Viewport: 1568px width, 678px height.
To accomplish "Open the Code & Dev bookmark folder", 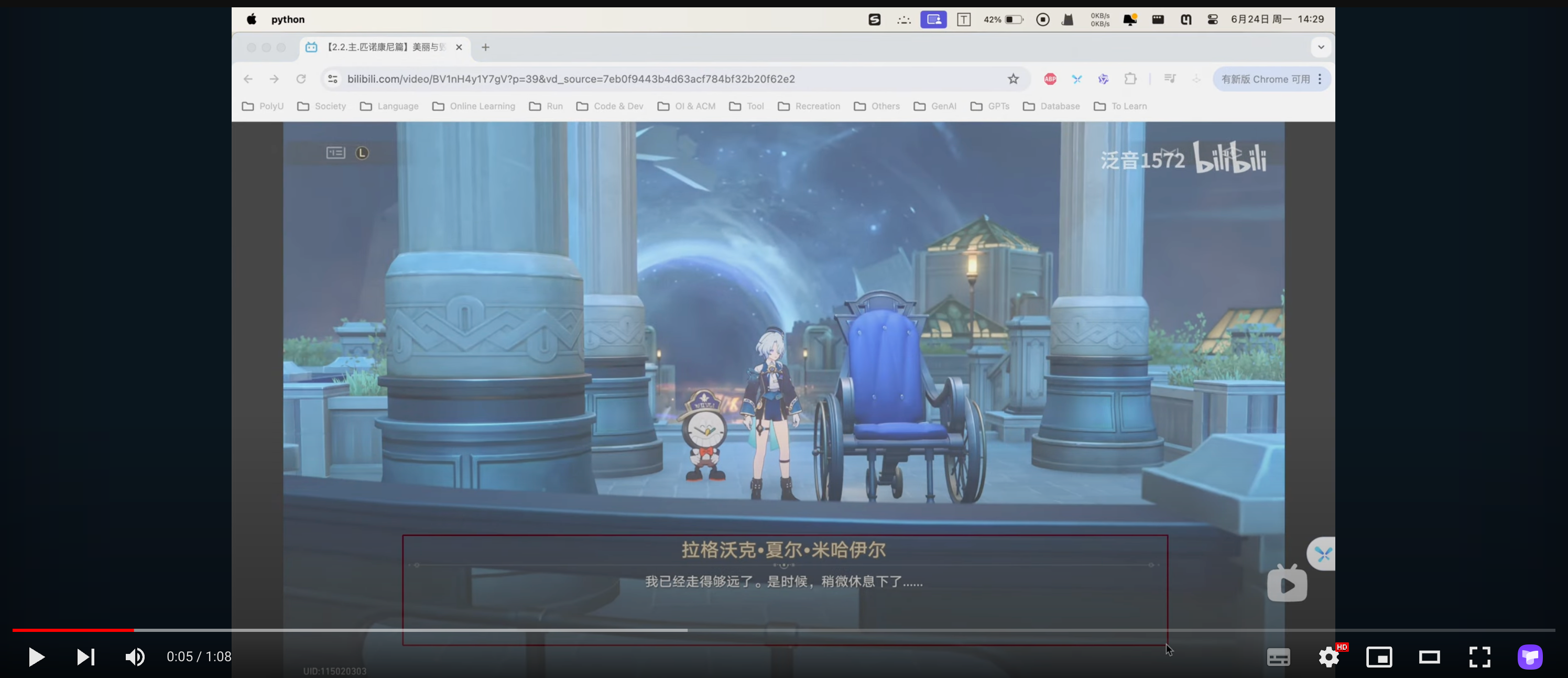I will point(610,106).
